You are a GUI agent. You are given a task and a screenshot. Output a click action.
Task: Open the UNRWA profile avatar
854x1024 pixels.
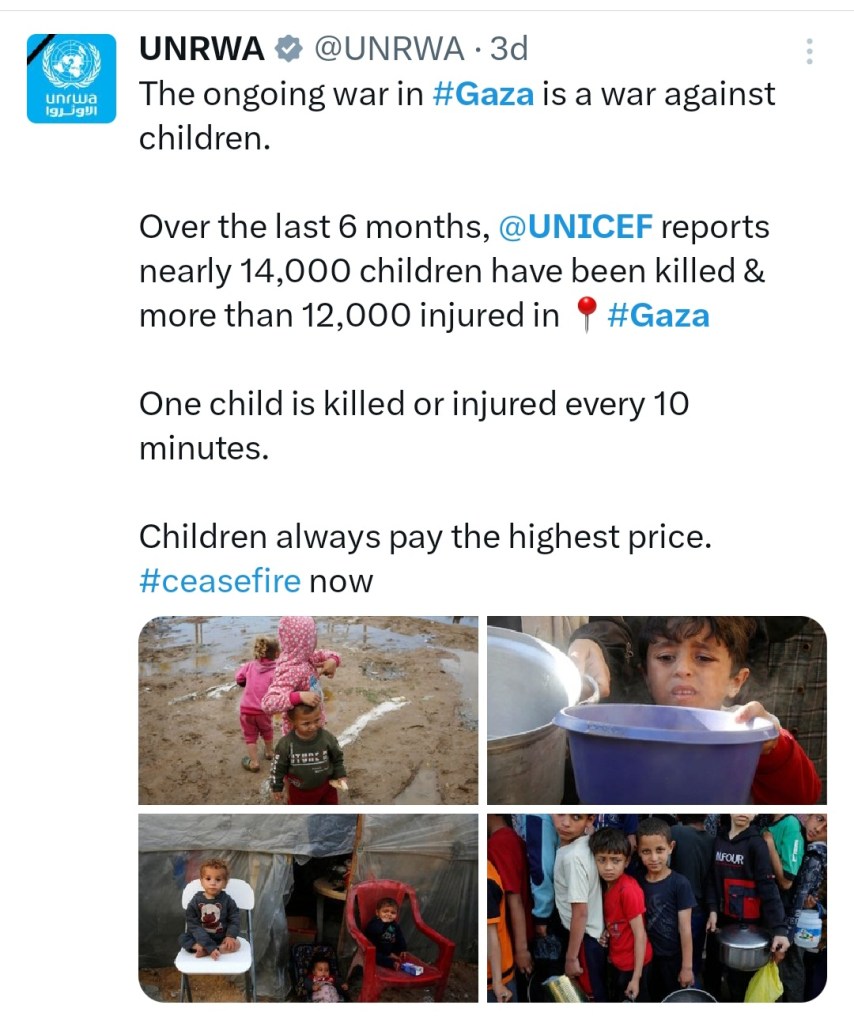click(71, 79)
